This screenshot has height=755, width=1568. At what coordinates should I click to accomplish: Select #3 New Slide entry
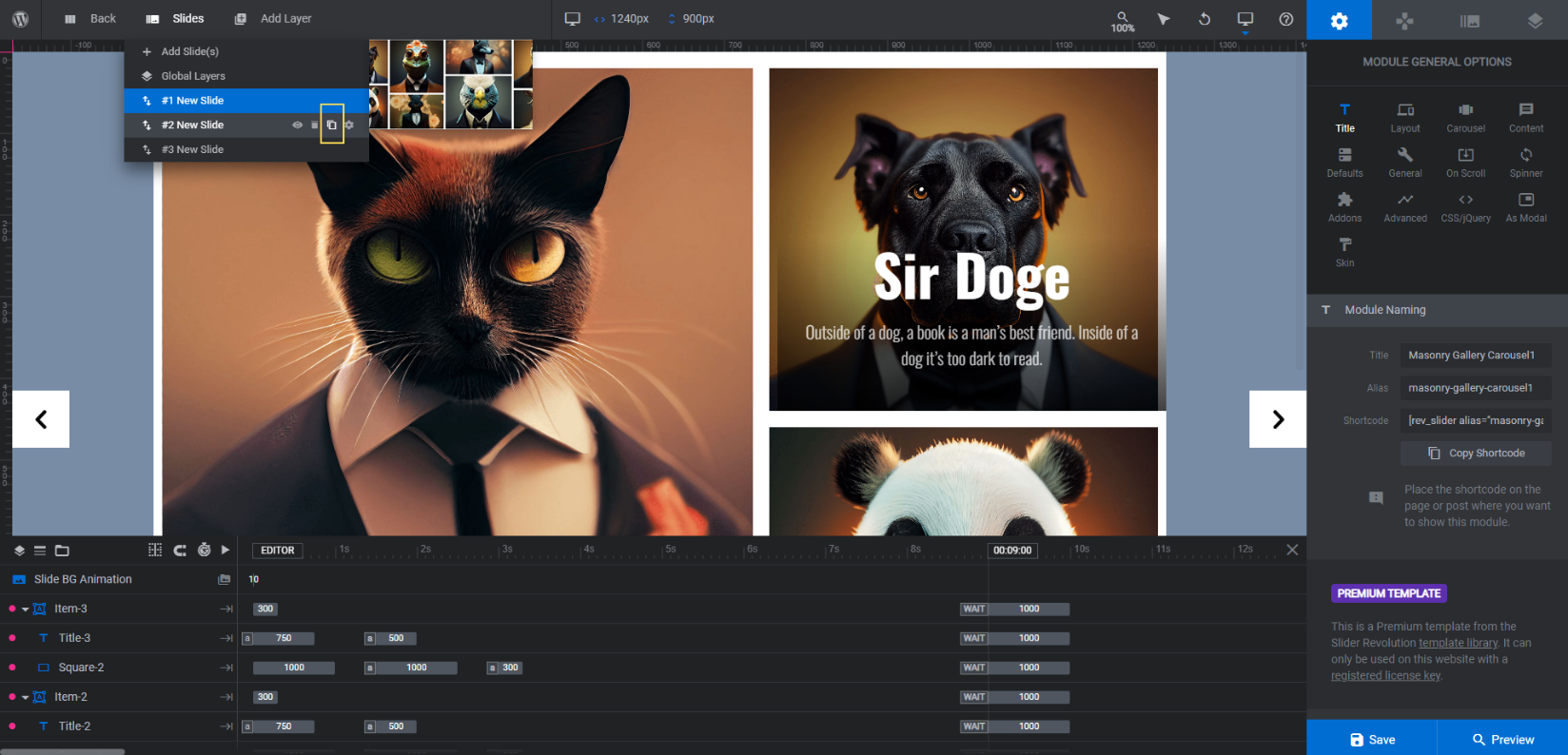pyautogui.click(x=246, y=149)
